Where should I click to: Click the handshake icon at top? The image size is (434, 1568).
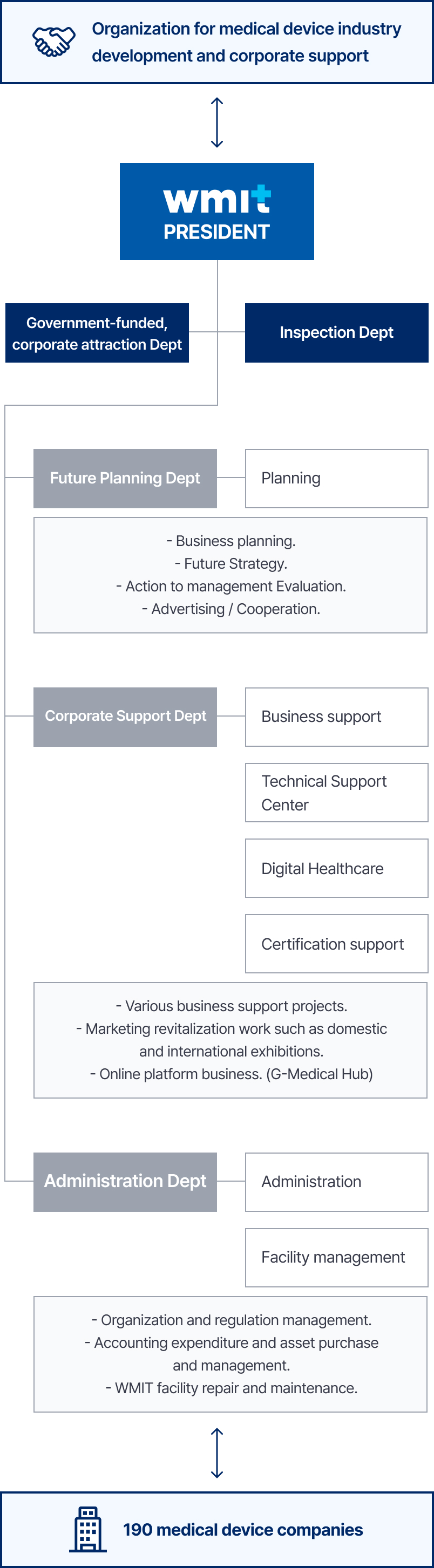click(54, 42)
